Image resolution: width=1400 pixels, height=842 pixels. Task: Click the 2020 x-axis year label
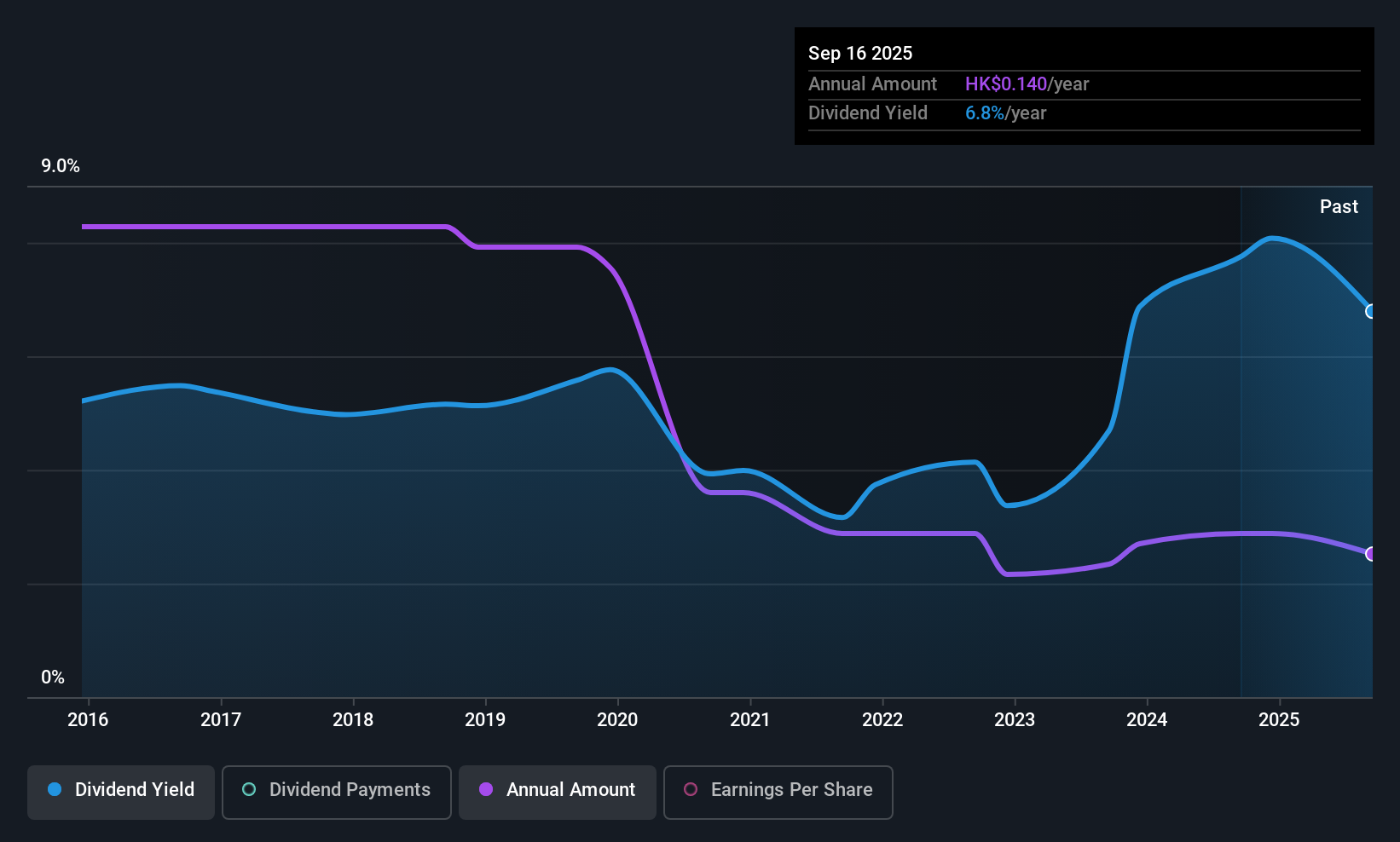pos(617,720)
